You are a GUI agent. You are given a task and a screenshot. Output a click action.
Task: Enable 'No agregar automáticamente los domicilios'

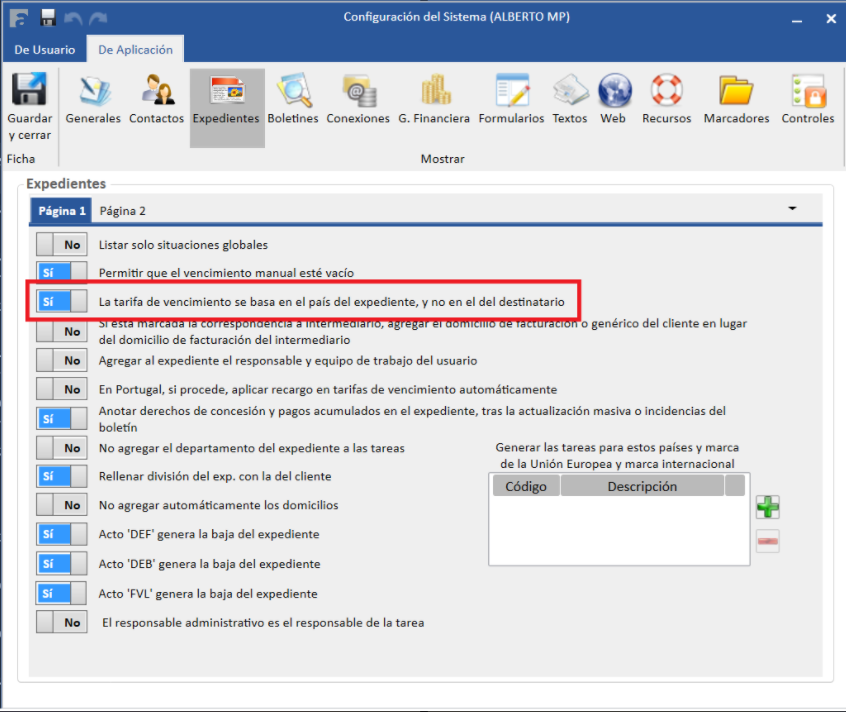pyautogui.click(x=61, y=505)
